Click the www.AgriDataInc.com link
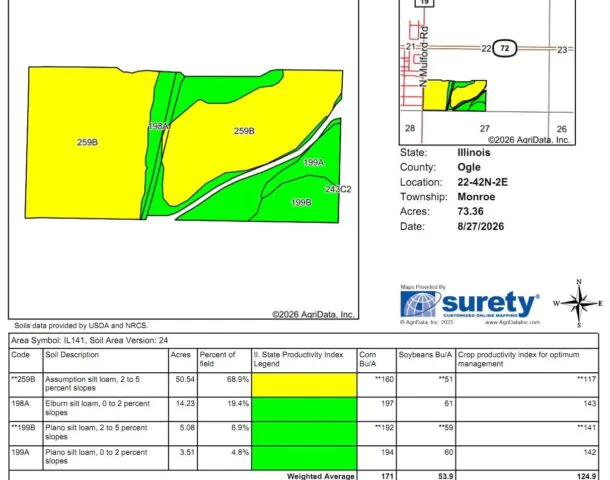610x480 pixels. (512, 322)
